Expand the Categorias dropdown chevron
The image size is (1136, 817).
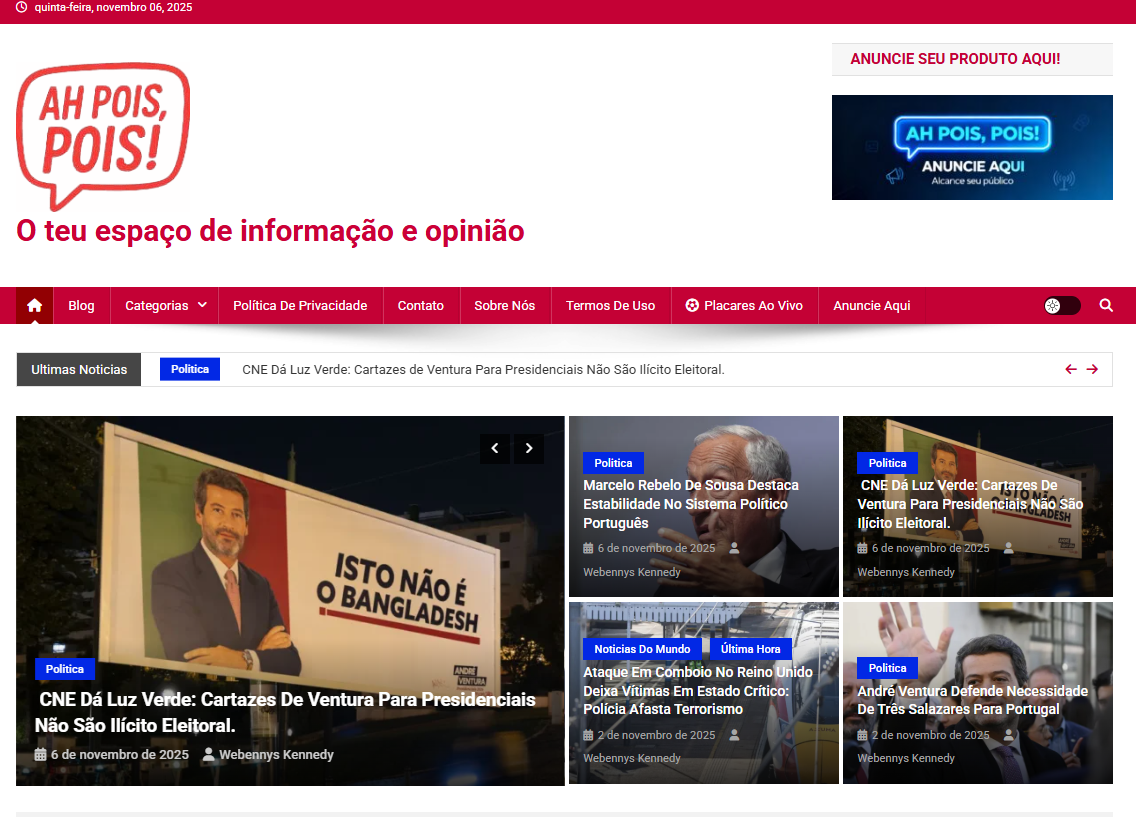click(x=202, y=305)
